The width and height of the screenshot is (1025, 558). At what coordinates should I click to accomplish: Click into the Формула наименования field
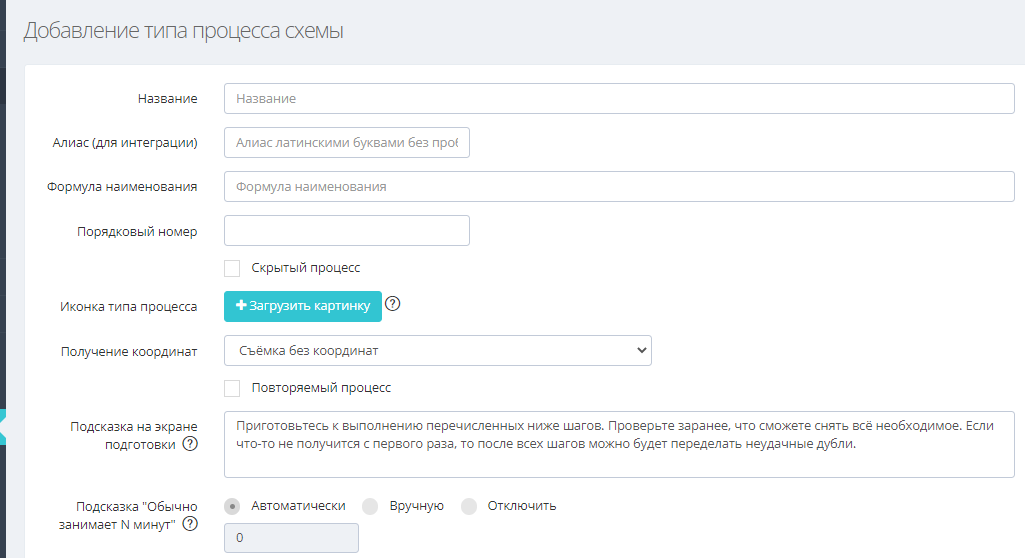(x=619, y=187)
